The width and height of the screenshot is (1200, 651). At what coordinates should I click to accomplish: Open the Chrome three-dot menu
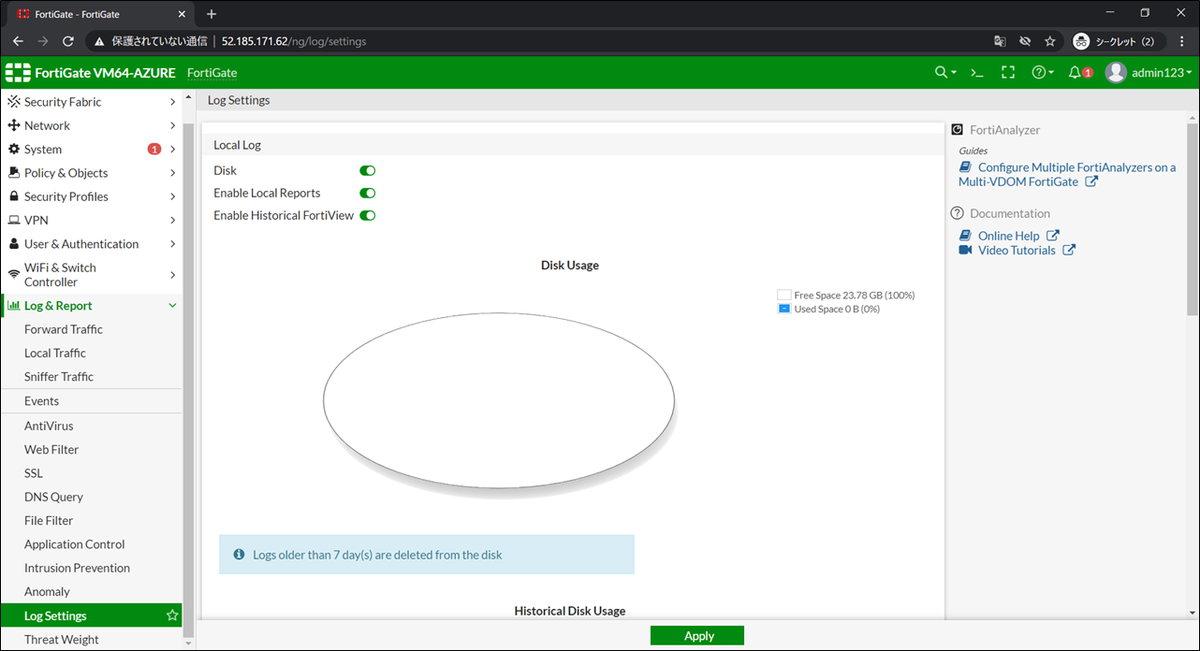pos(1183,41)
